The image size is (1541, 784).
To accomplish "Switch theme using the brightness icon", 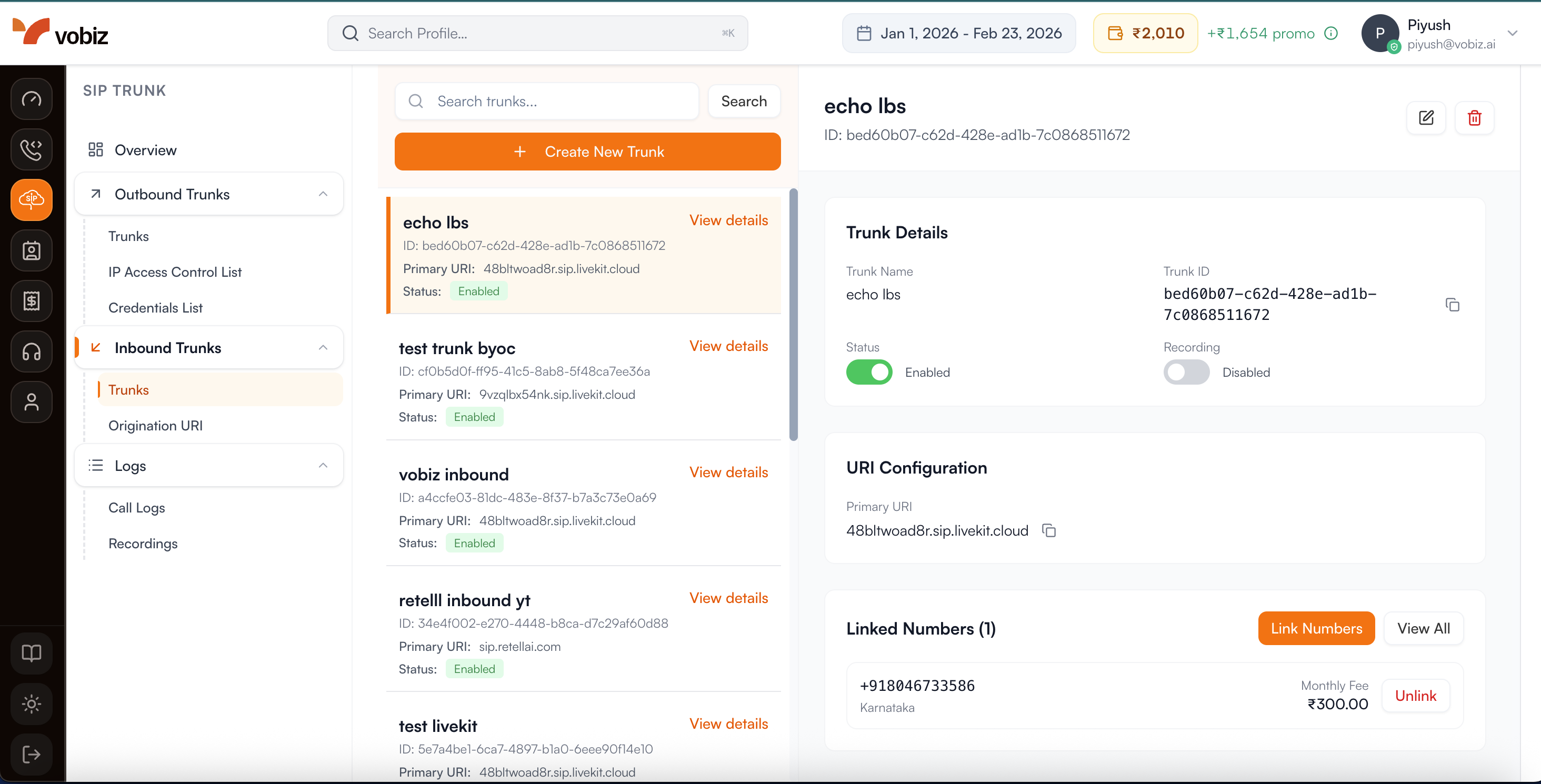I will (31, 704).
